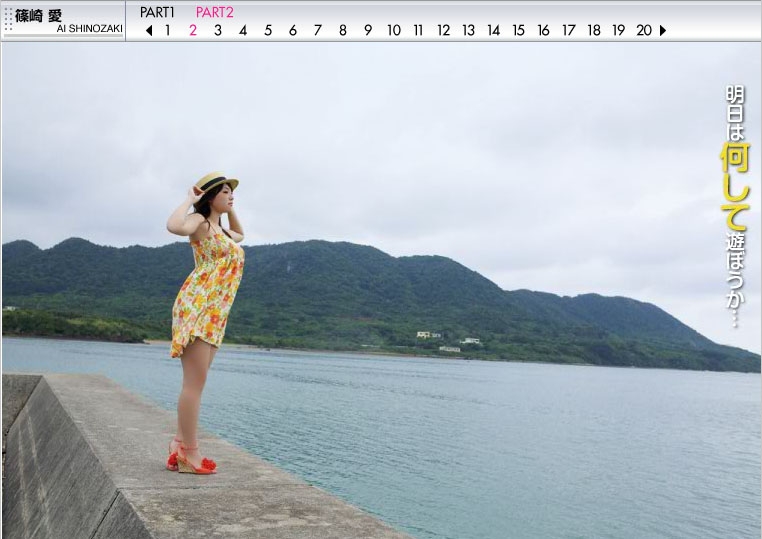Go to page 8
The image size is (762, 539).
pos(343,31)
